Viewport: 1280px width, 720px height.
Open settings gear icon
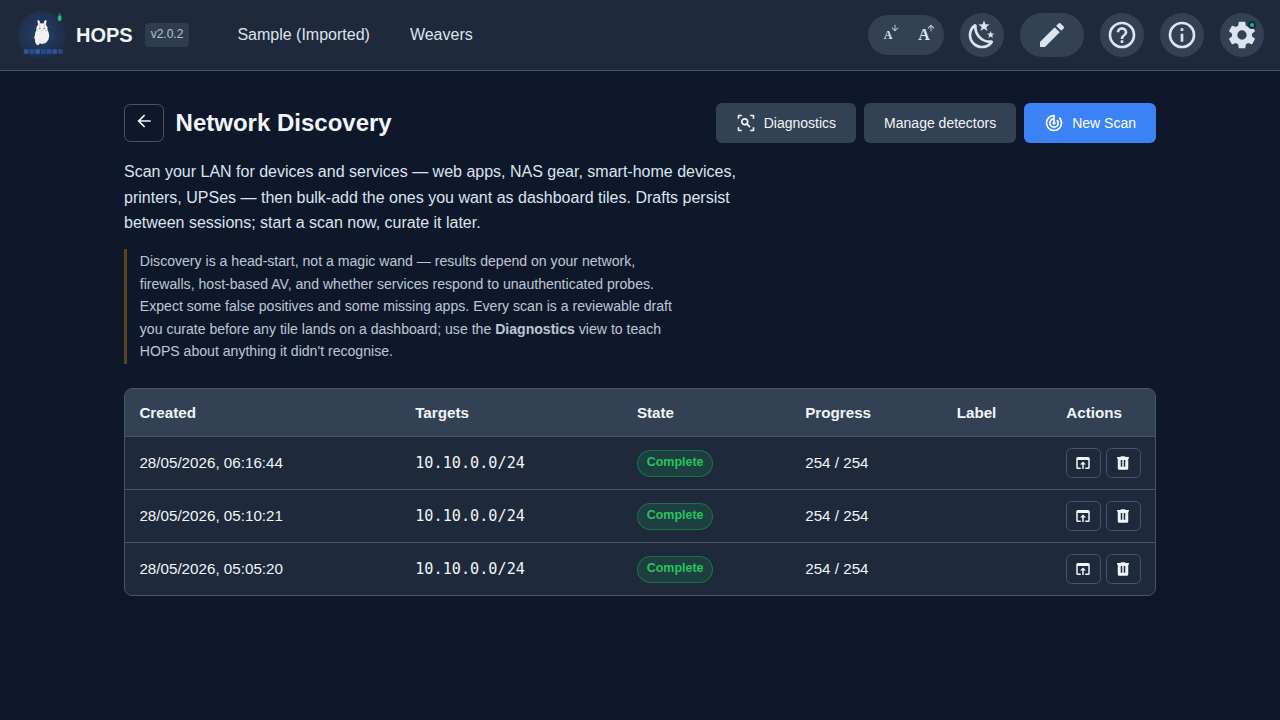click(x=1242, y=35)
